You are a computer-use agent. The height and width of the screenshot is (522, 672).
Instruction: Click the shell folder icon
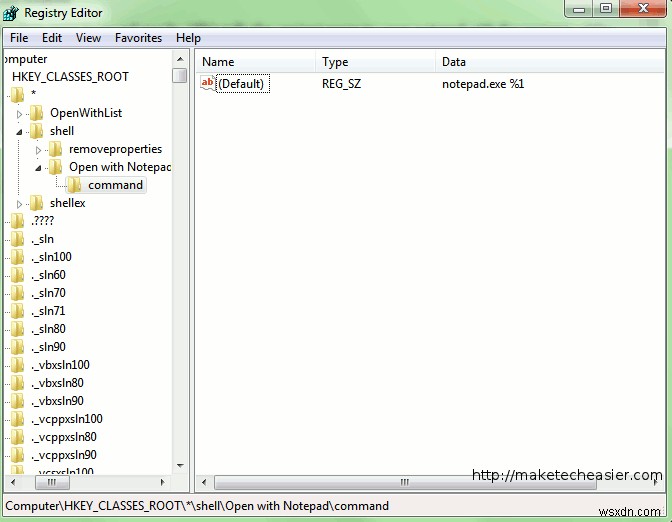point(37,131)
